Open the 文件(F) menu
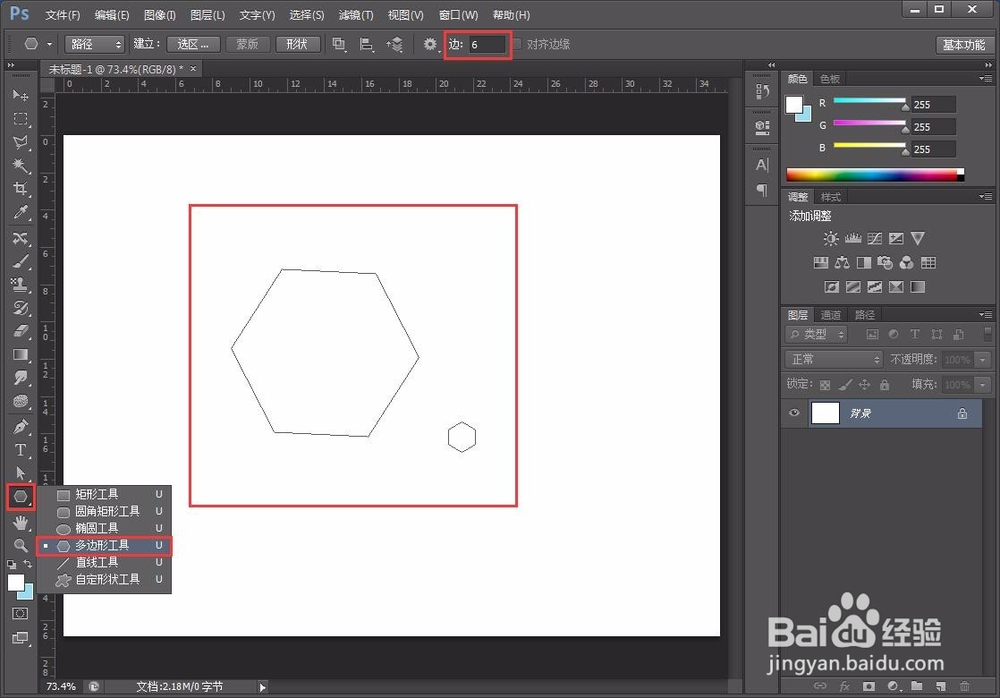Image resolution: width=1000 pixels, height=698 pixels. [x=62, y=15]
